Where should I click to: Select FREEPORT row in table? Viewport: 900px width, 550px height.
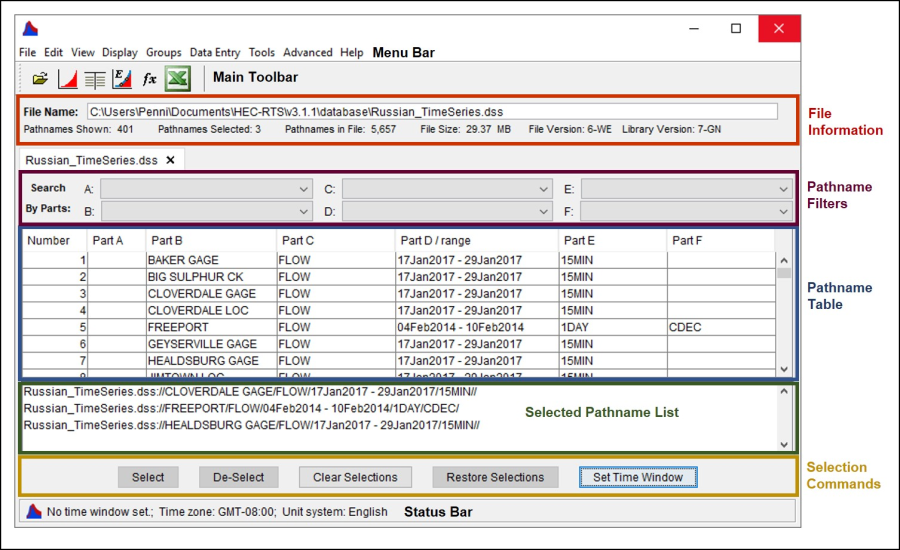[x=399, y=327]
